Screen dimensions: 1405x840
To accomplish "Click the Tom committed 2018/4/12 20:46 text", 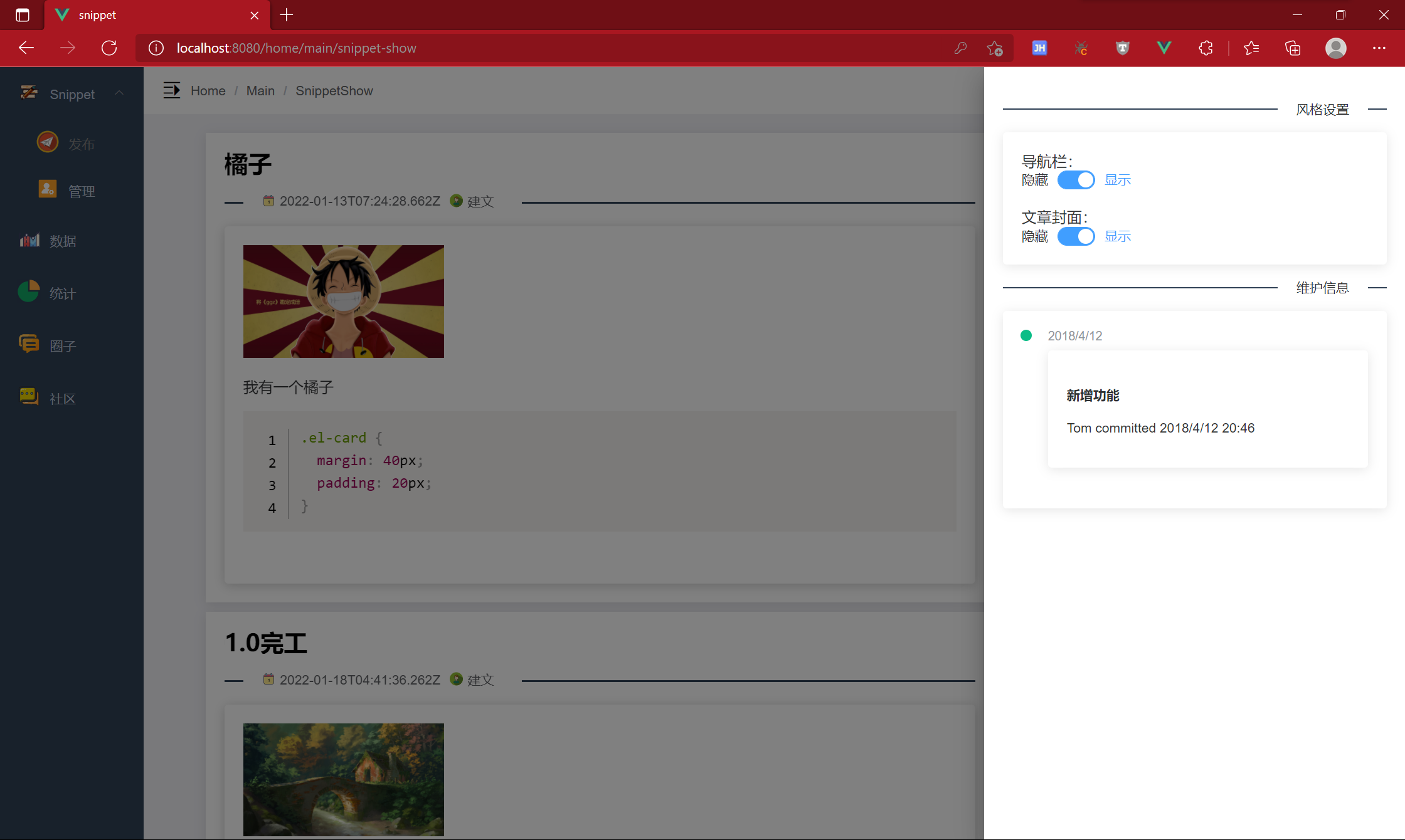I will pyautogui.click(x=1161, y=428).
